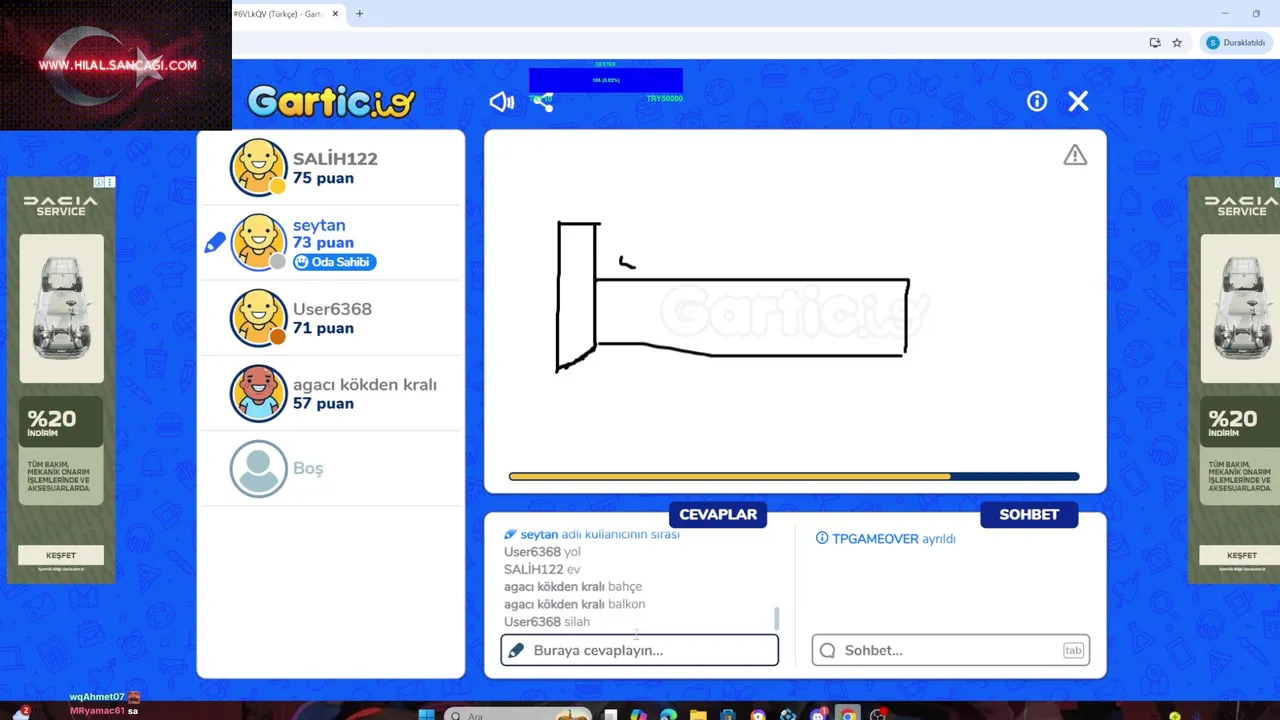Click the Oda Sahibi badge

tap(334, 262)
